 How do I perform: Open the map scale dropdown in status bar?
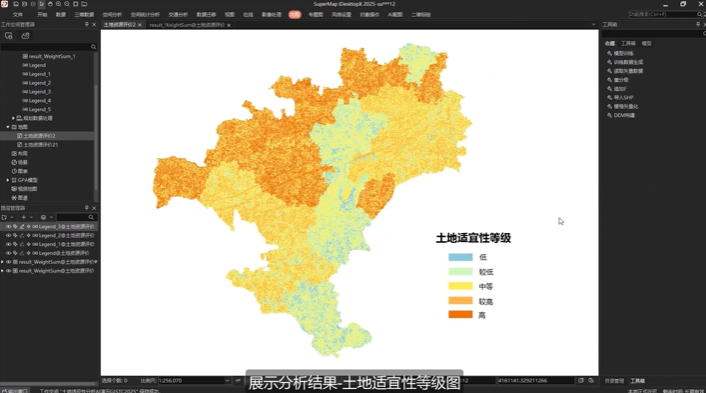227,381
